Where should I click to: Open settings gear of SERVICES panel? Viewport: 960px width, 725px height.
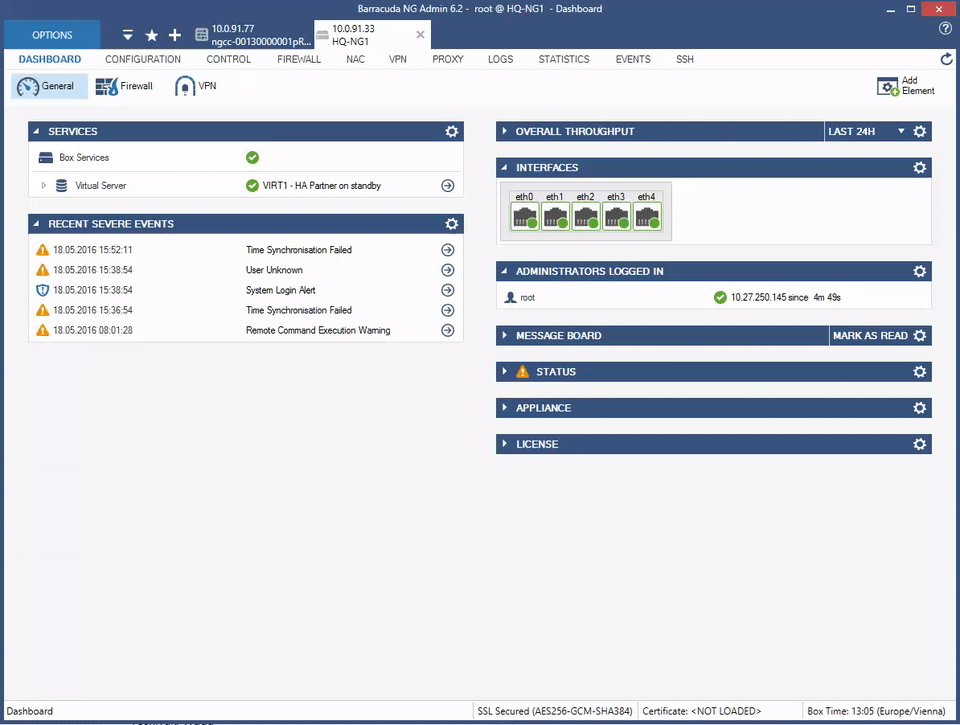pyautogui.click(x=451, y=131)
